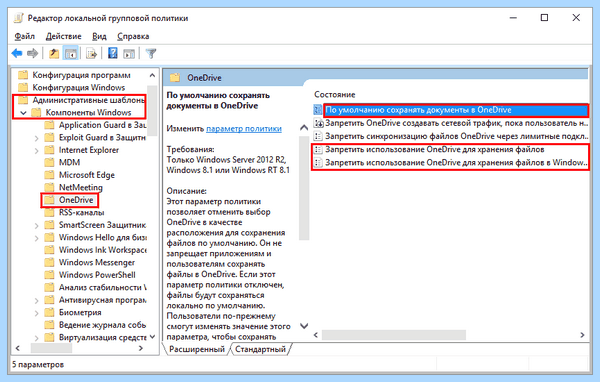This screenshot has height=382, width=600.
Task: Expand the SmartScreen Защитник tree node
Action: pos(36,225)
